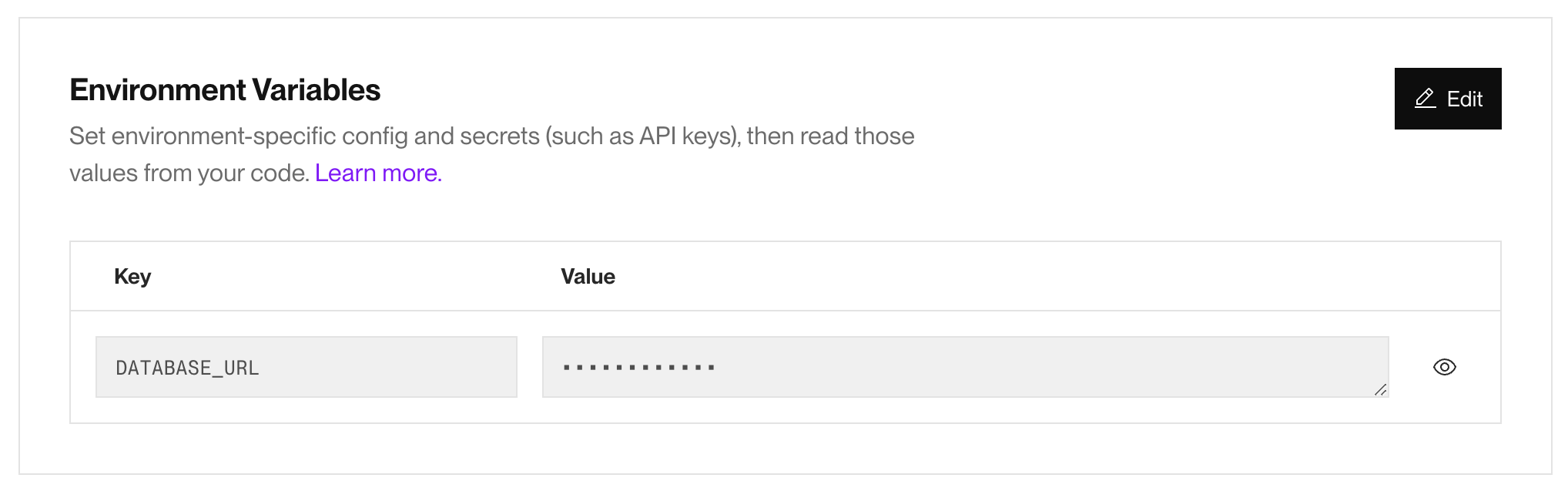Screen dimensions: 1568x498
Task: Click the Key column header
Action: pyautogui.click(x=132, y=276)
